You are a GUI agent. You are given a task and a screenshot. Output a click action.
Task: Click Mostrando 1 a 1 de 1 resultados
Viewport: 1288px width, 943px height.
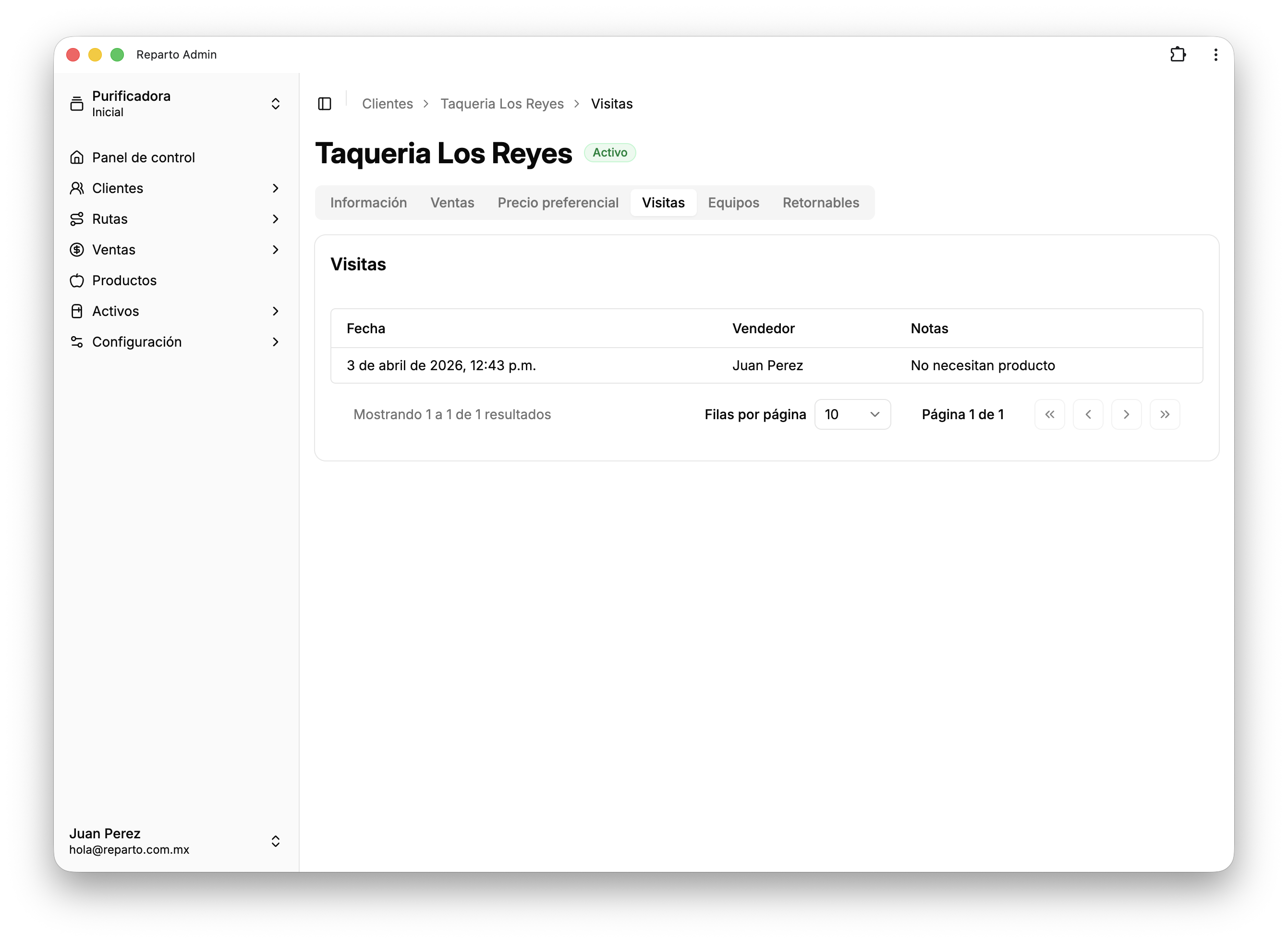[452, 414]
